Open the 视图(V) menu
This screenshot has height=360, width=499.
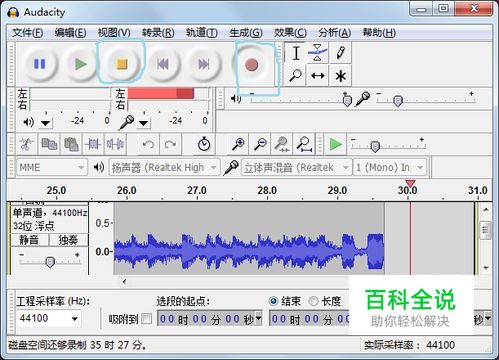[114, 33]
